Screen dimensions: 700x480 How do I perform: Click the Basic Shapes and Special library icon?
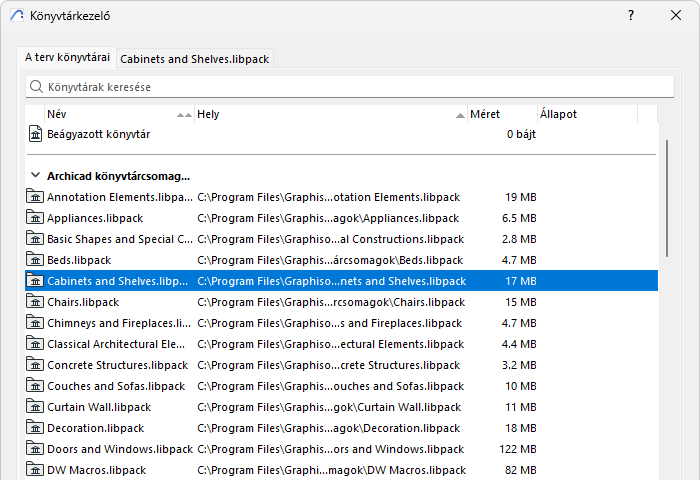point(35,238)
